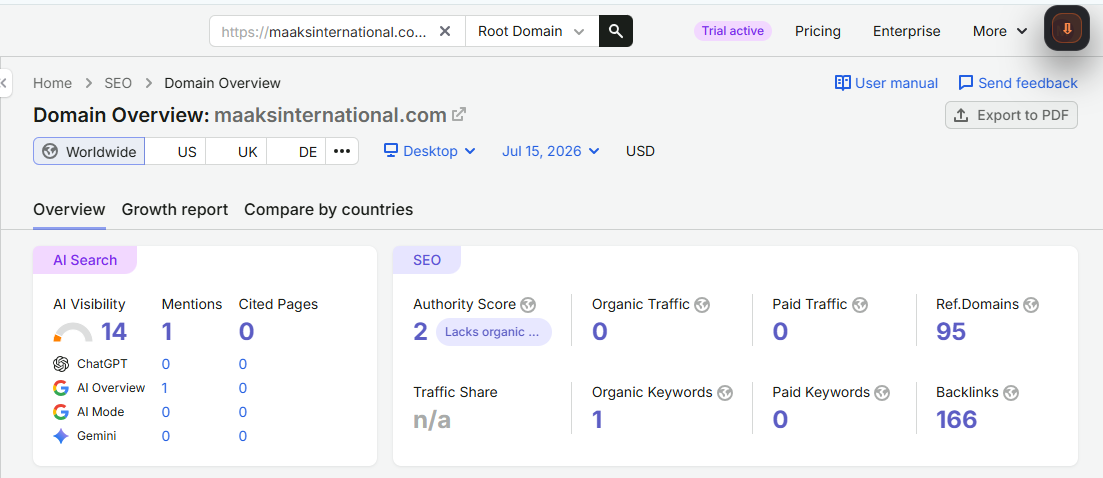Image resolution: width=1103 pixels, height=478 pixels.
Task: Open the Desktop device dropdown
Action: point(430,150)
